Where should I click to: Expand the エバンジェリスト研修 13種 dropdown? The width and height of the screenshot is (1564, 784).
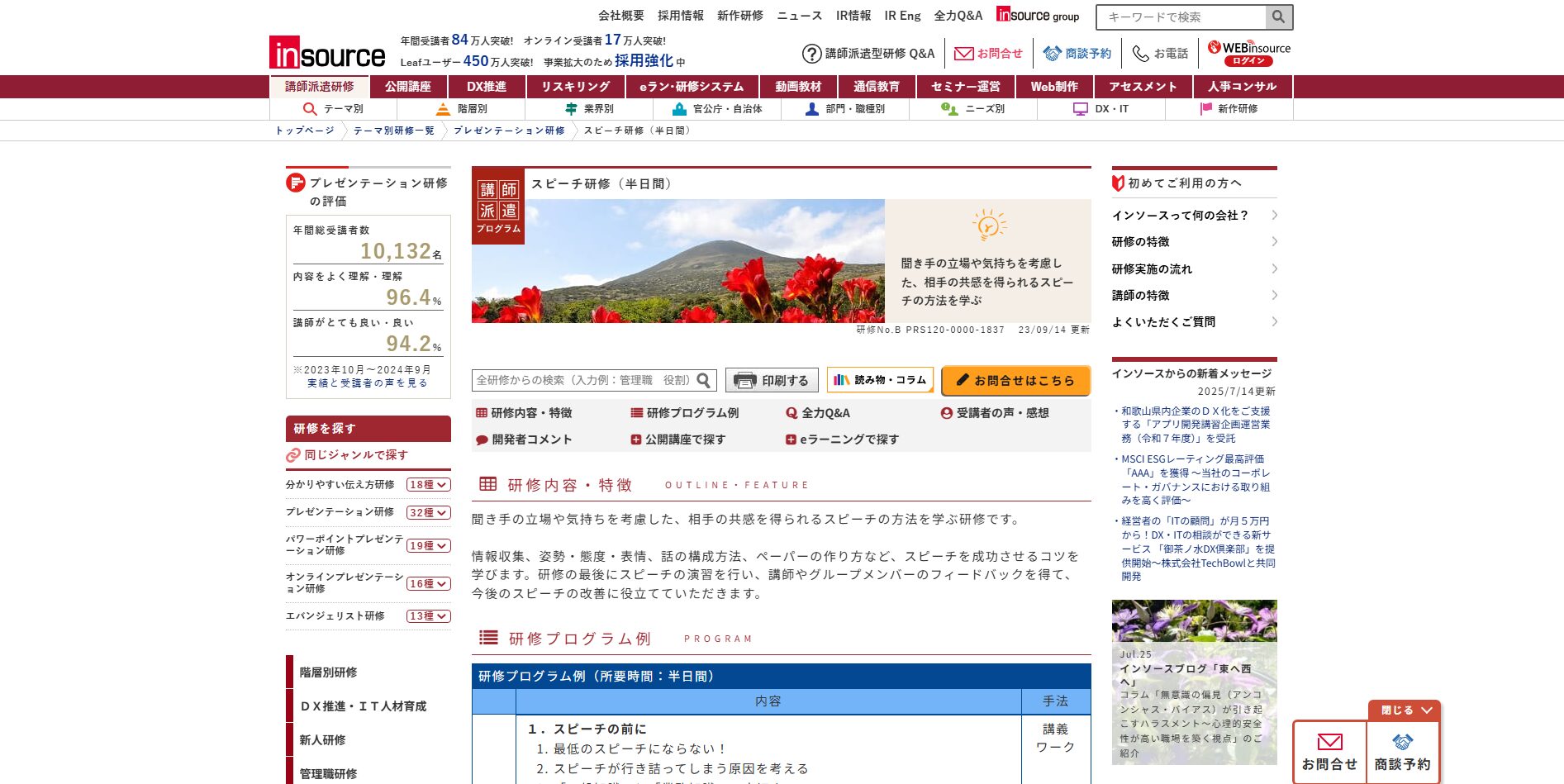[x=428, y=616]
